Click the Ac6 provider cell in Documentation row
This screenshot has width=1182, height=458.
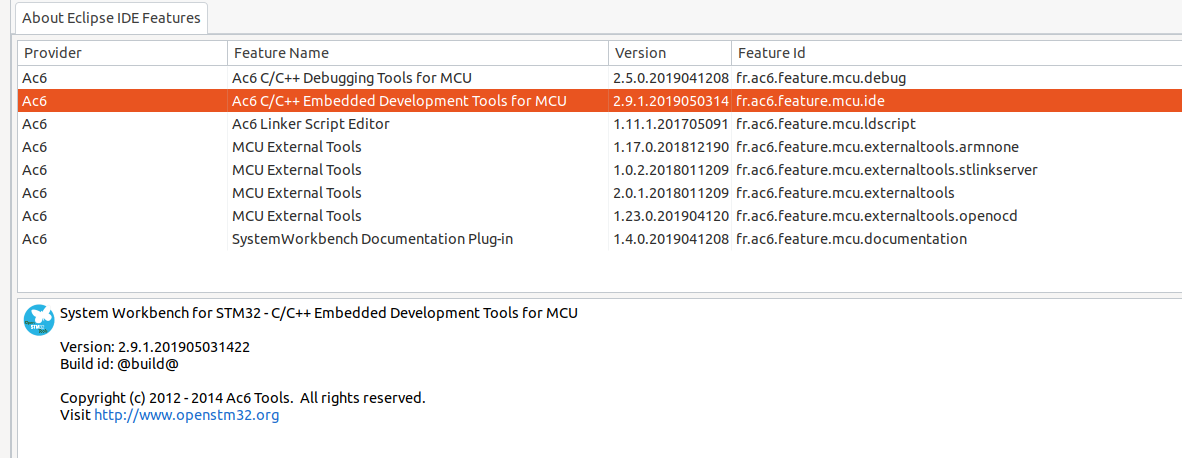[x=35, y=239]
